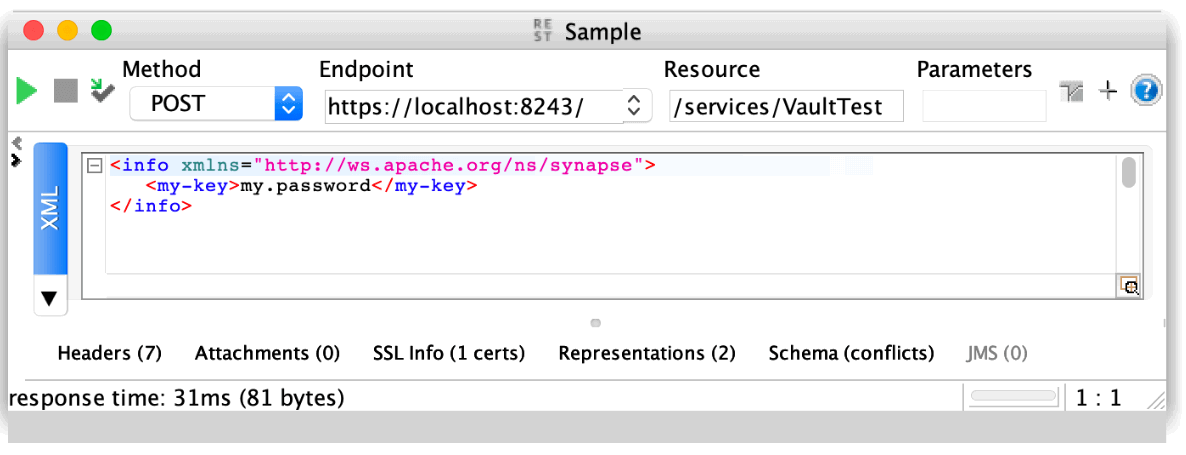Run the request with the green play icon
Screen dimensions: 1186x455
click(27, 91)
